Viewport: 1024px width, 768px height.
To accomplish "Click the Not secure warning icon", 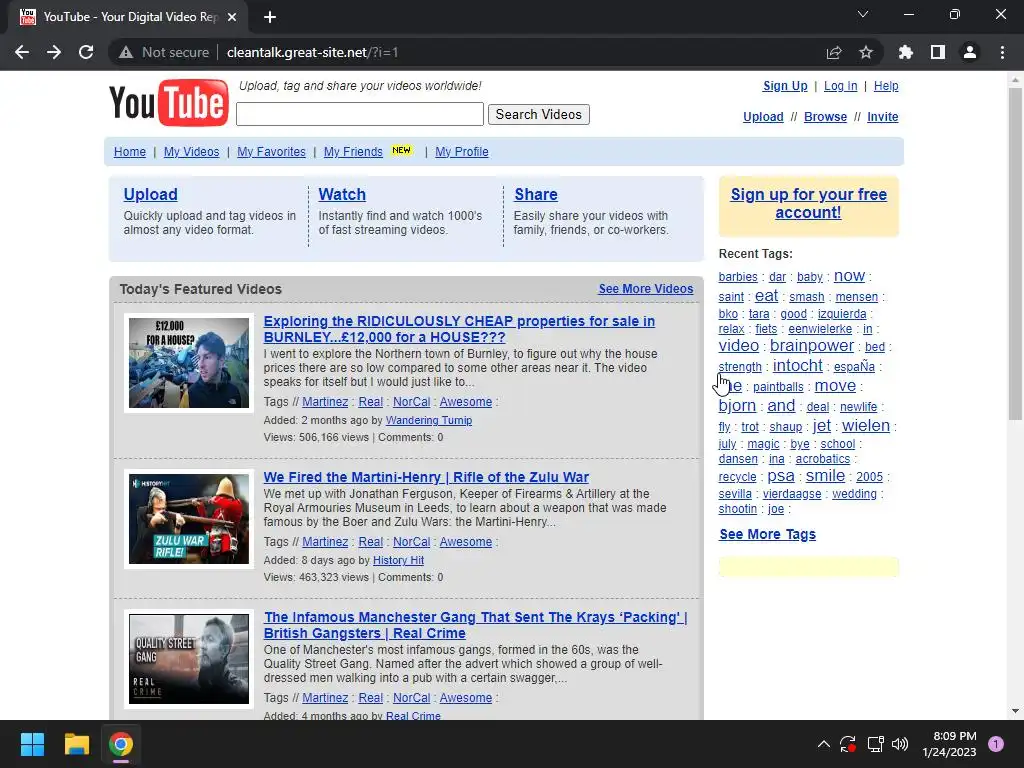I will (x=126, y=52).
